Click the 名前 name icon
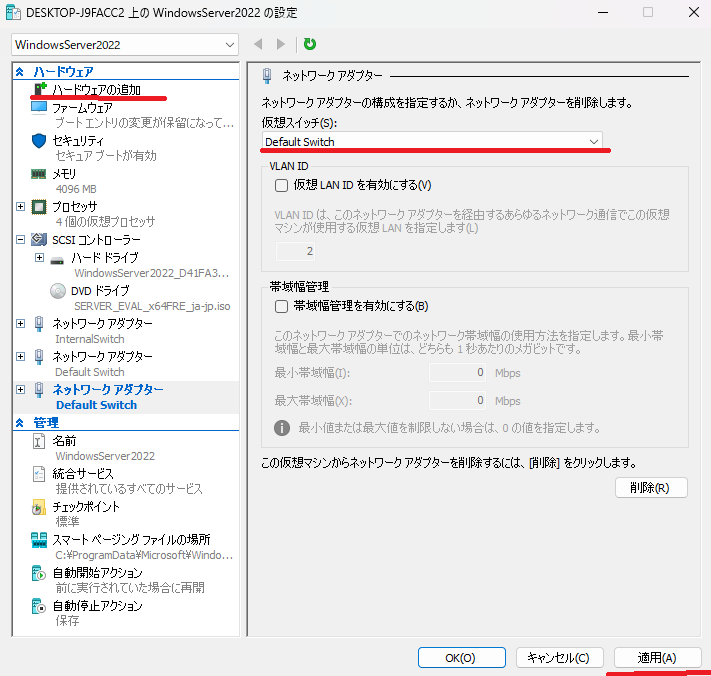 39,441
